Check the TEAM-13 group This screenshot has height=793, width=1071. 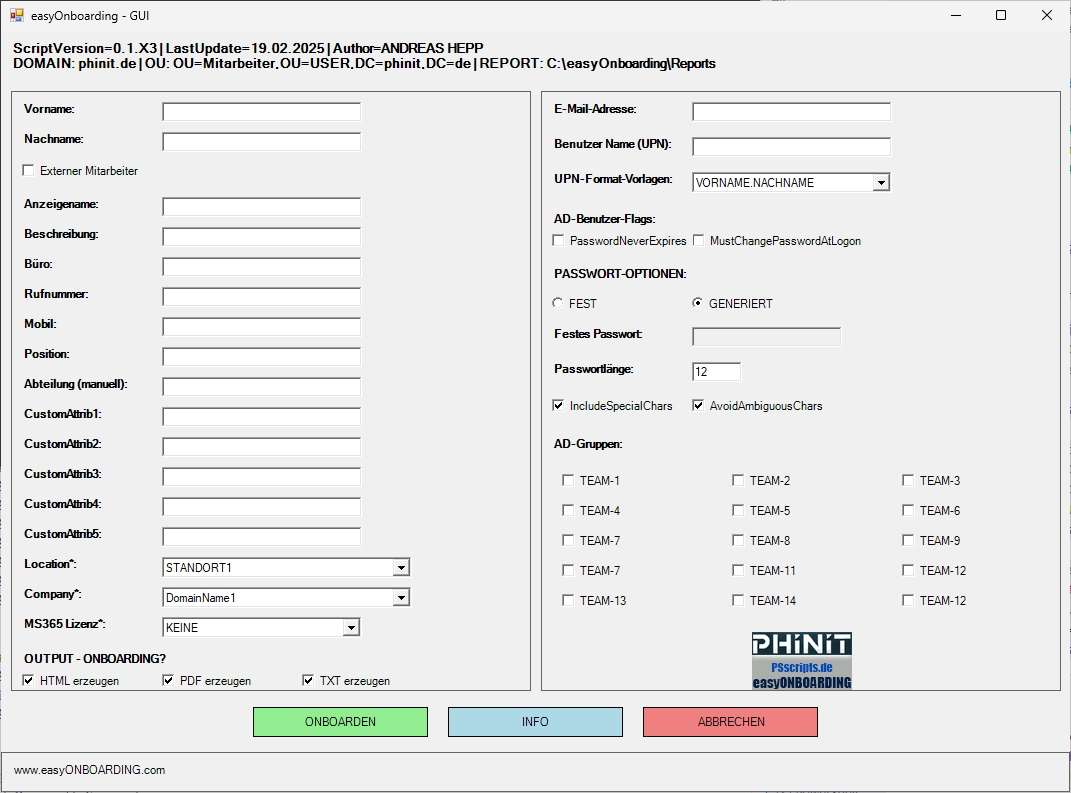coord(568,600)
